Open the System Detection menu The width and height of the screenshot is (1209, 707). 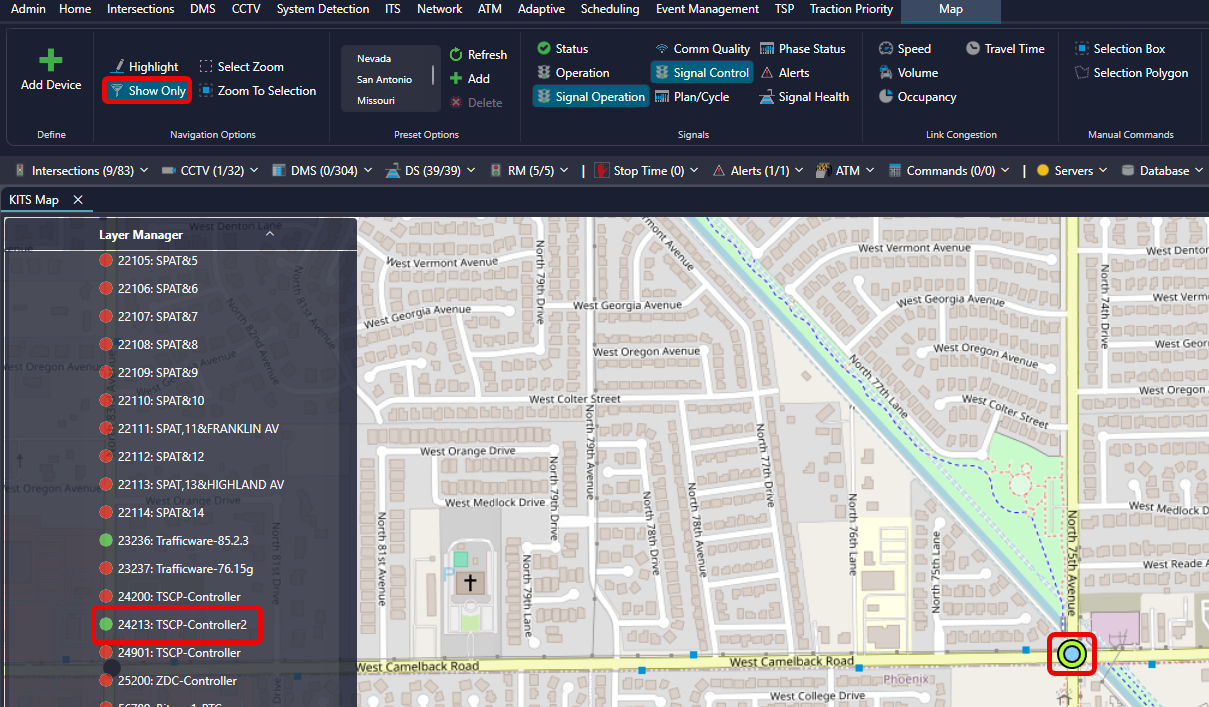(323, 9)
